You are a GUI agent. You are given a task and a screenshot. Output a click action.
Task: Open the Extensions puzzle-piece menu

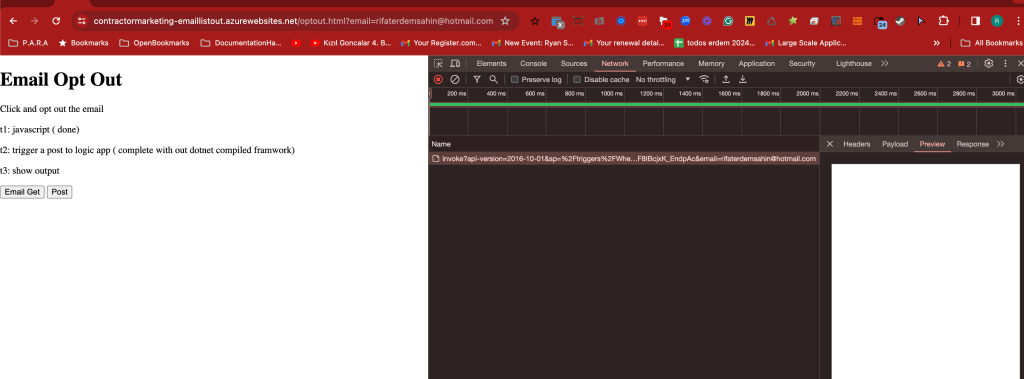tap(943, 21)
